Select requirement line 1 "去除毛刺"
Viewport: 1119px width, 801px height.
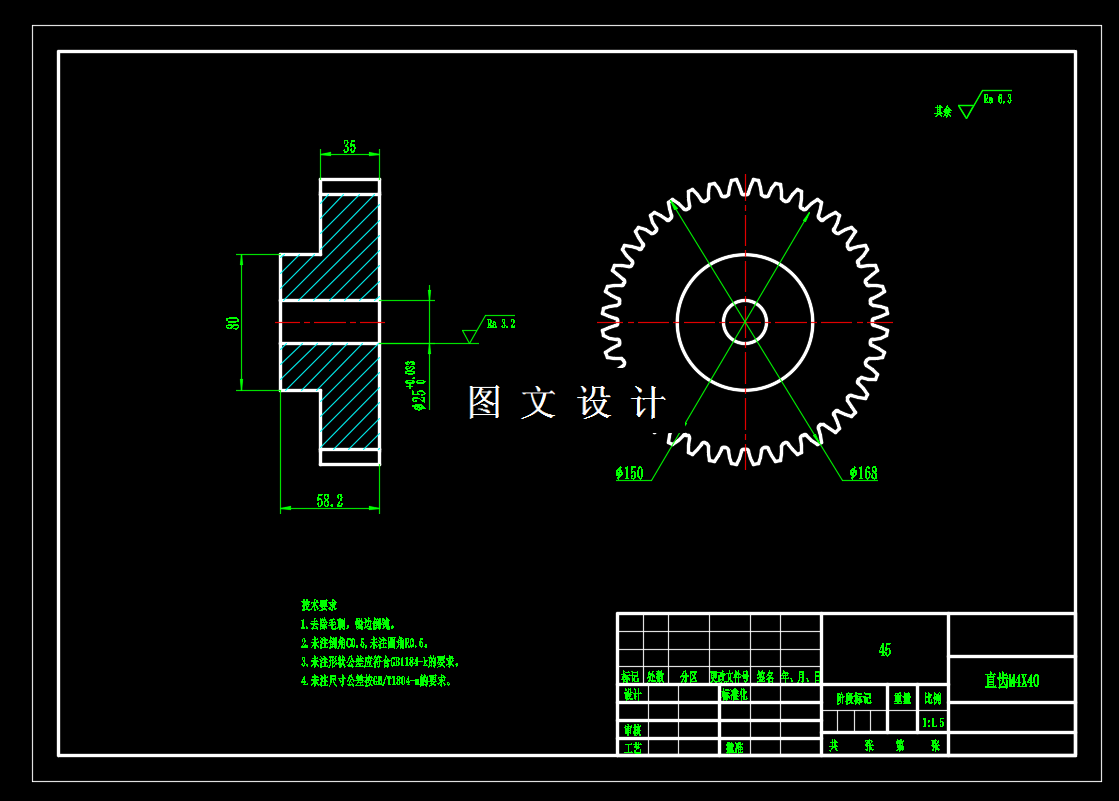click(x=348, y=624)
